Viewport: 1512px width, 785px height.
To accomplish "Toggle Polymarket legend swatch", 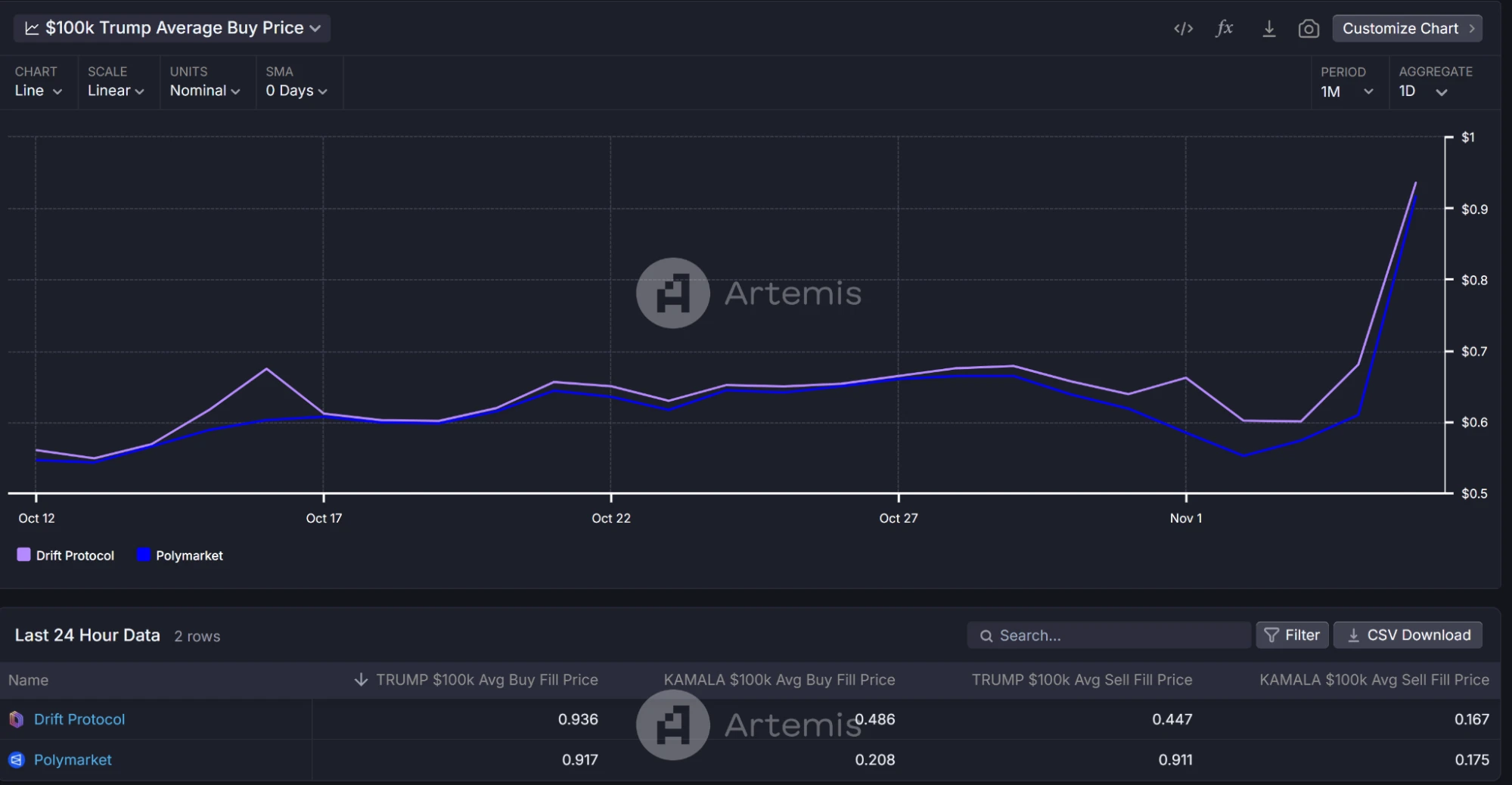I will [x=143, y=554].
